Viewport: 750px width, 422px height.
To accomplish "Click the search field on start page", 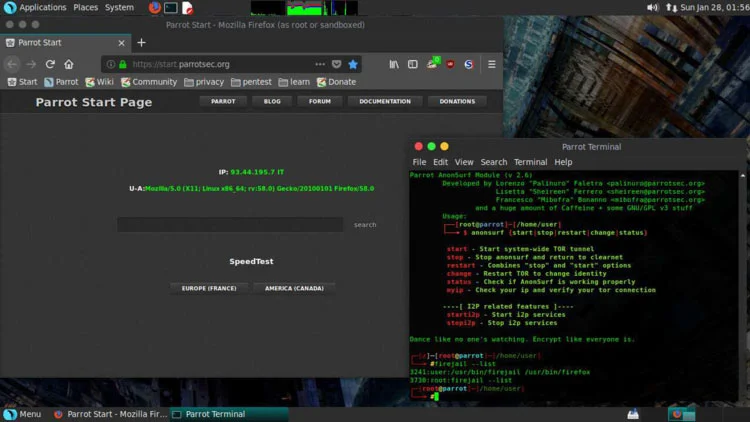I will coord(230,225).
